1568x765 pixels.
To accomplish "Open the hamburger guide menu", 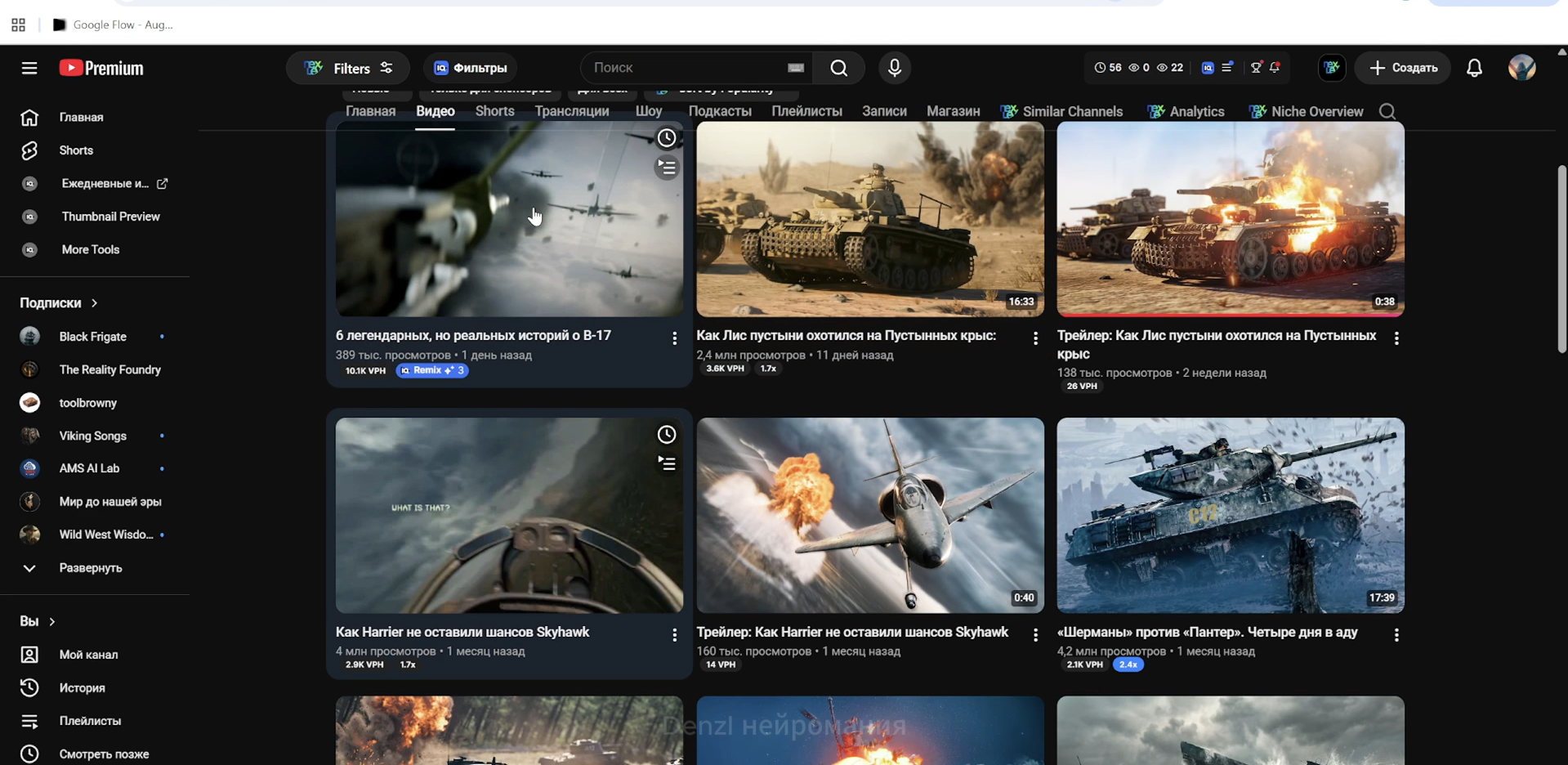I will tap(29, 68).
